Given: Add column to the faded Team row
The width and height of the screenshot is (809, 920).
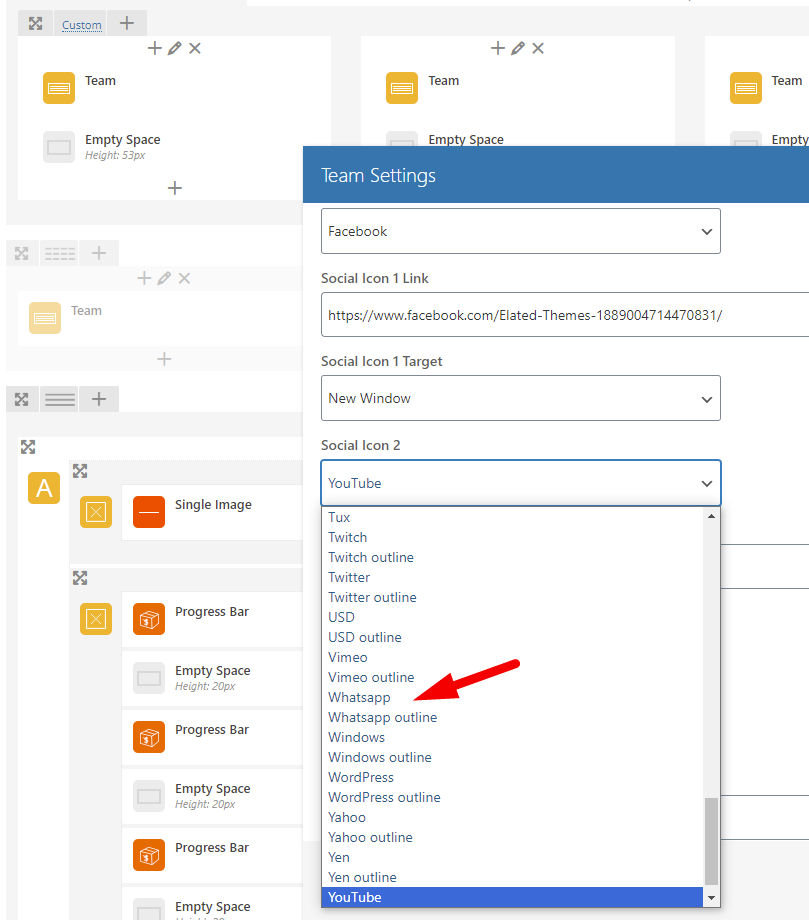Looking at the screenshot, I should click(x=99, y=253).
